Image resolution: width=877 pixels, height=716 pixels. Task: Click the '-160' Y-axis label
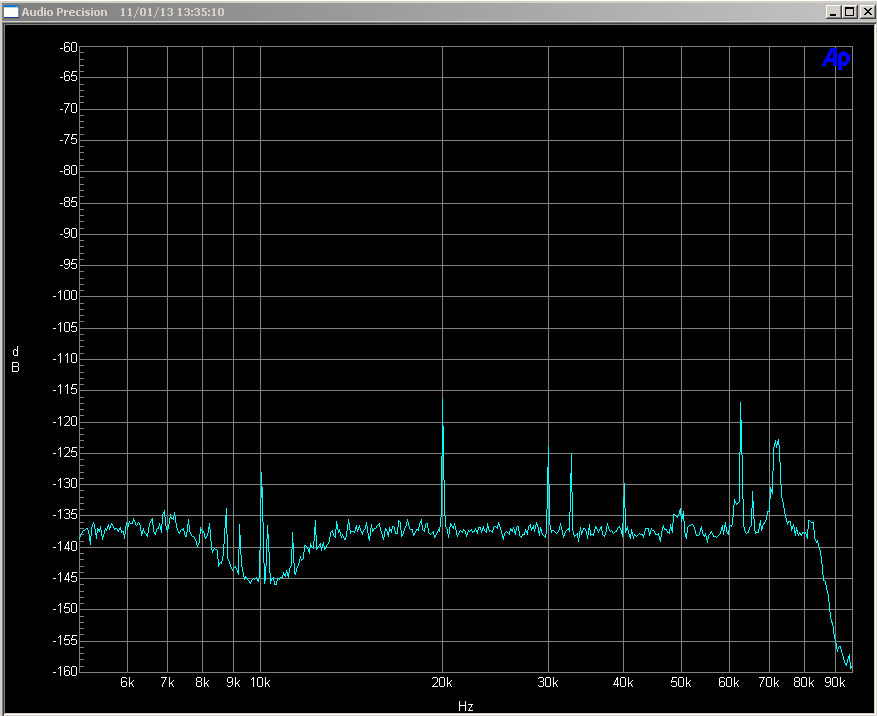[65, 671]
